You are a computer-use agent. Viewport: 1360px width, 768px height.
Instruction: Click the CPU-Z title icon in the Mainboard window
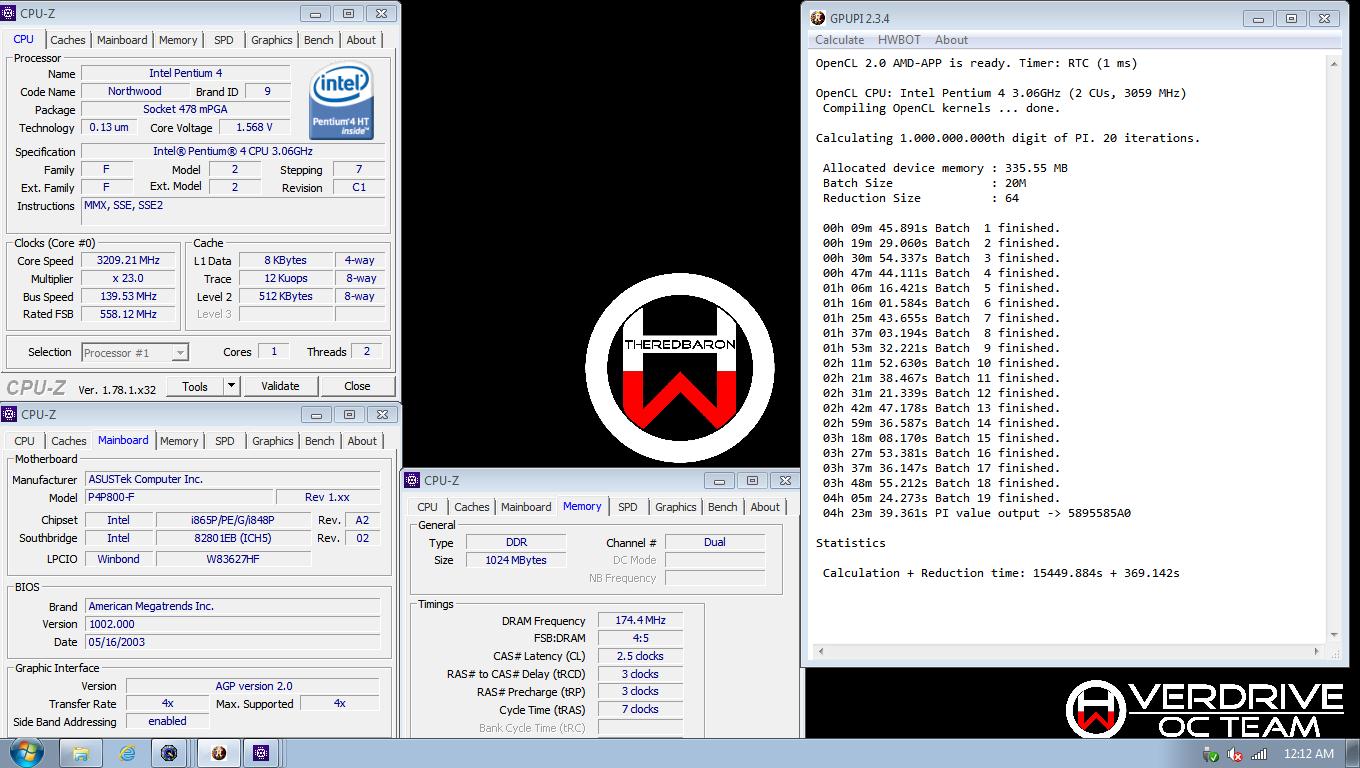pyautogui.click(x=10, y=414)
